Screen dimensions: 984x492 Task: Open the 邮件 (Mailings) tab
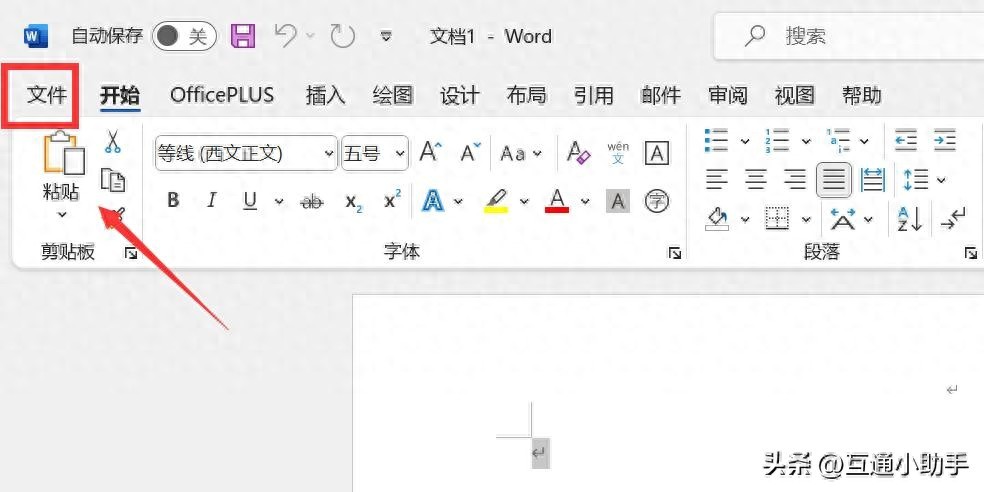pyautogui.click(x=661, y=95)
